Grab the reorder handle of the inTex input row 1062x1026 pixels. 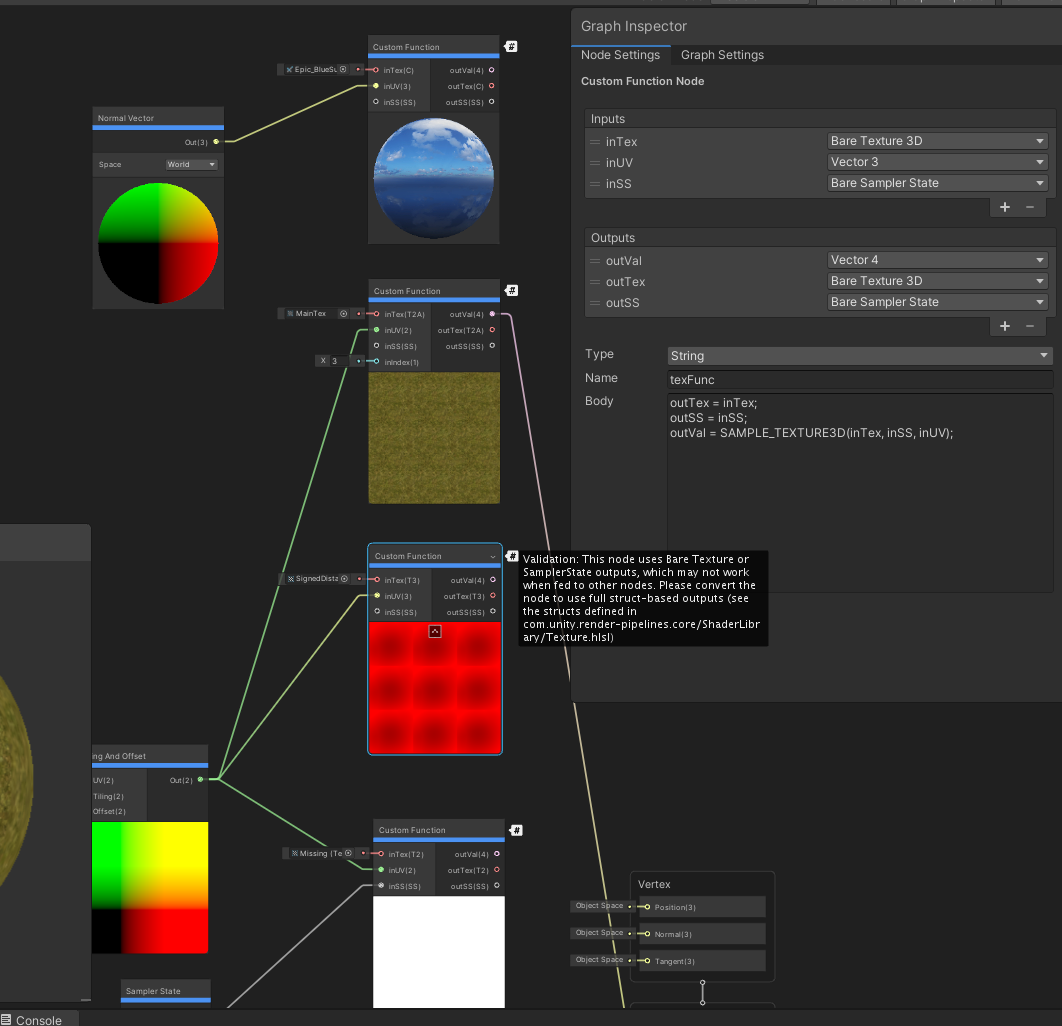[x=595, y=142]
